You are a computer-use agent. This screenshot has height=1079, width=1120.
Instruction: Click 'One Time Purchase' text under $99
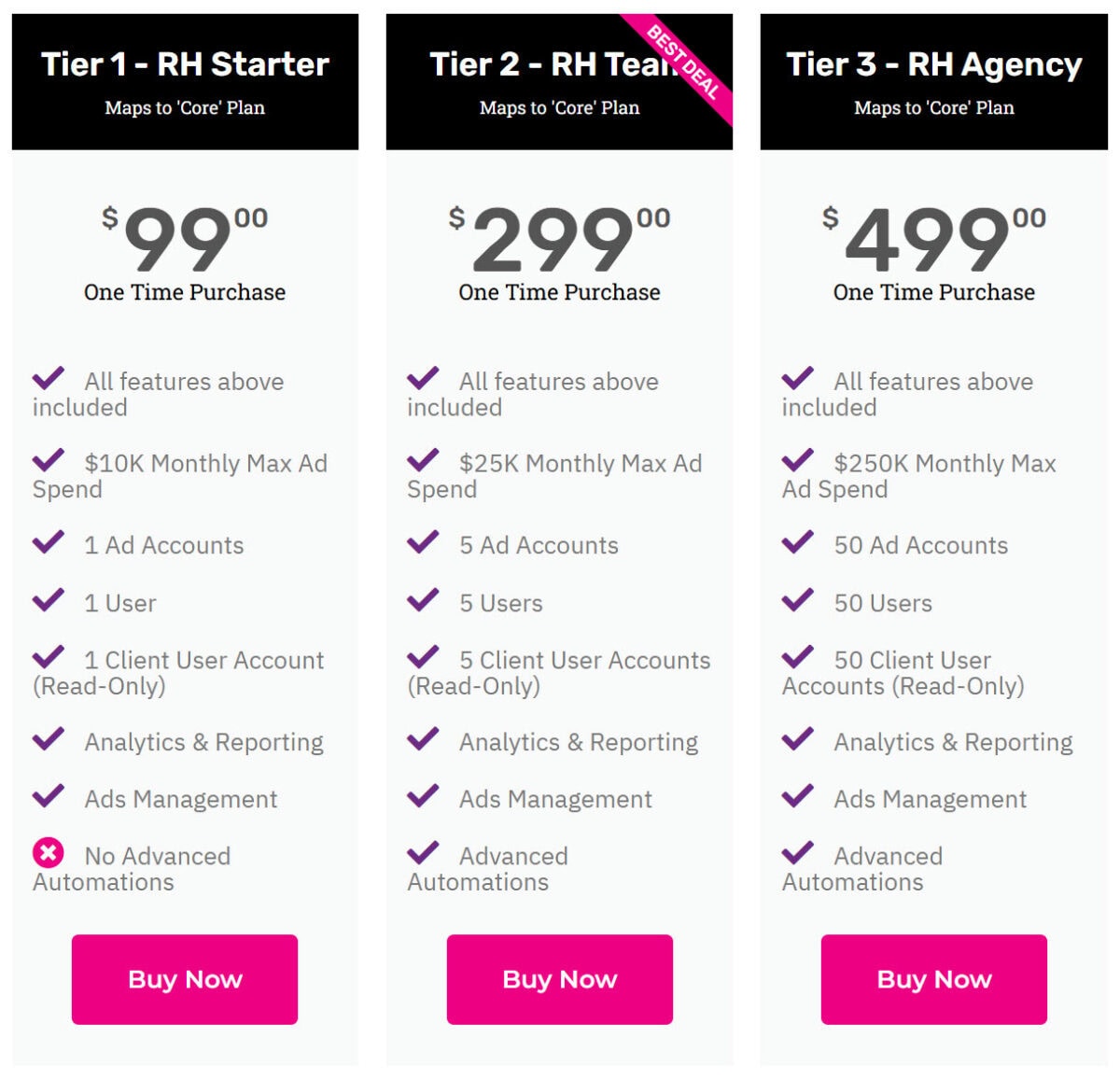click(x=184, y=292)
